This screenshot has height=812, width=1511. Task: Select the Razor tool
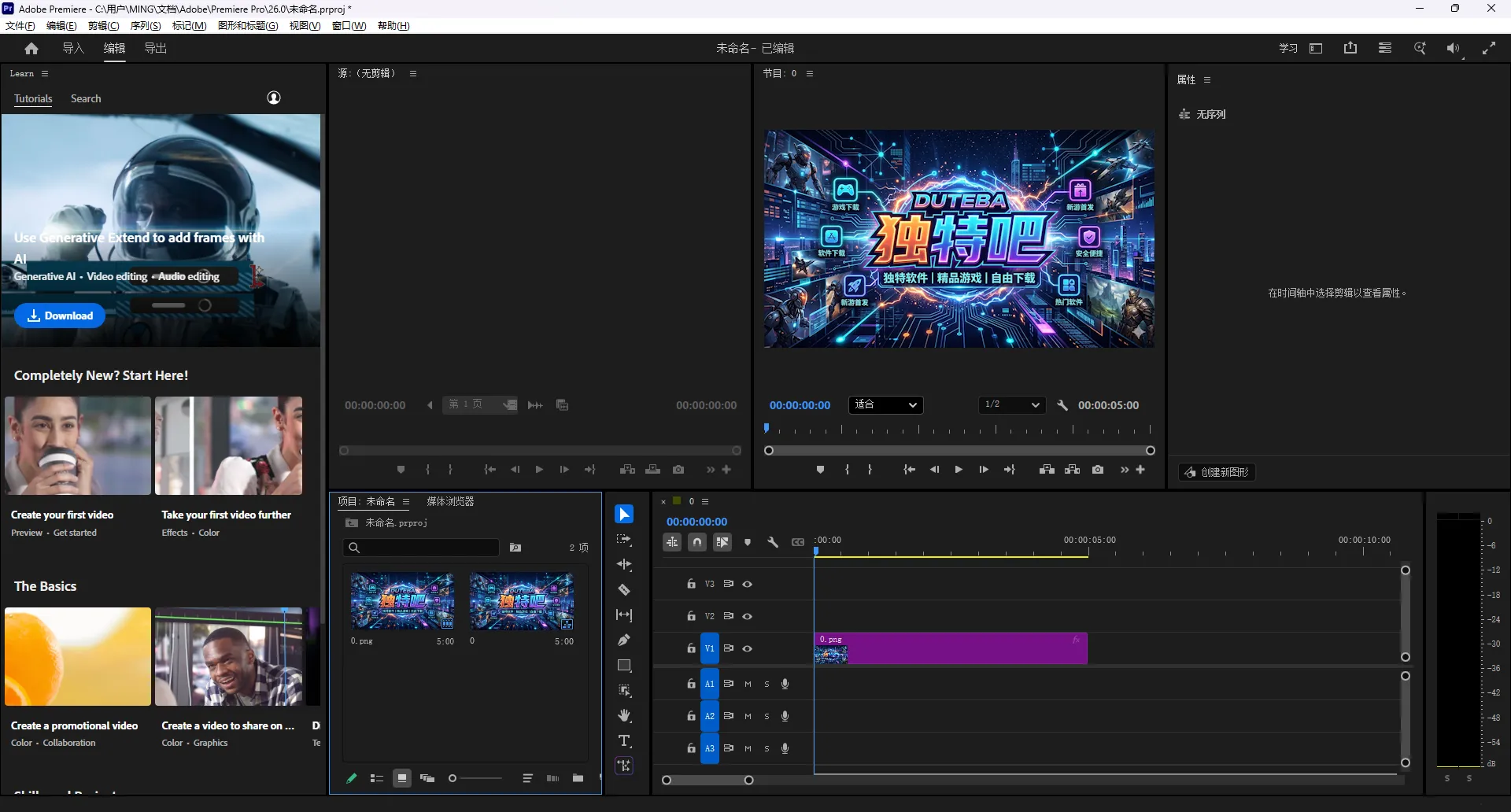tap(624, 590)
